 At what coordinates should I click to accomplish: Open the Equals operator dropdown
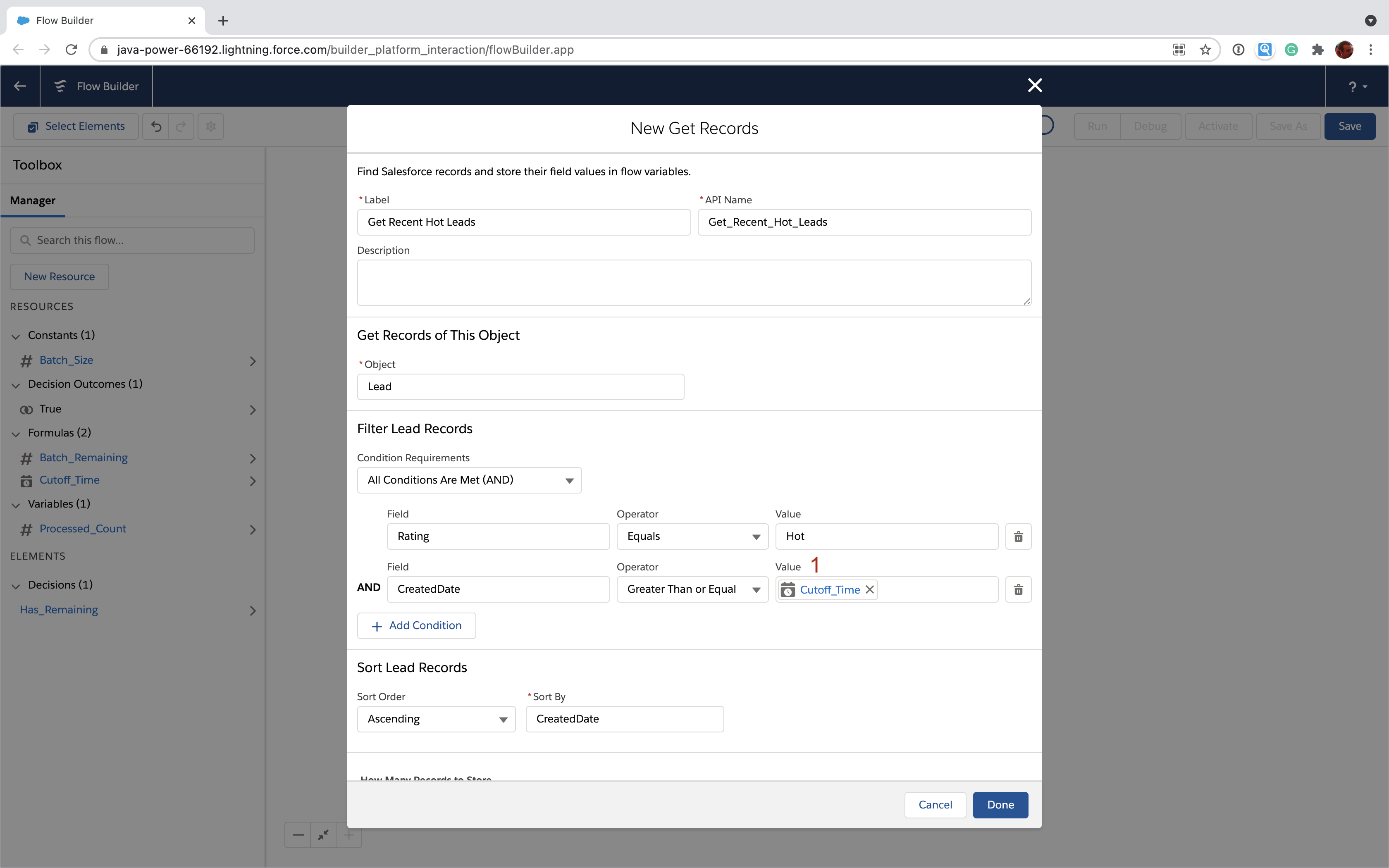click(x=692, y=536)
